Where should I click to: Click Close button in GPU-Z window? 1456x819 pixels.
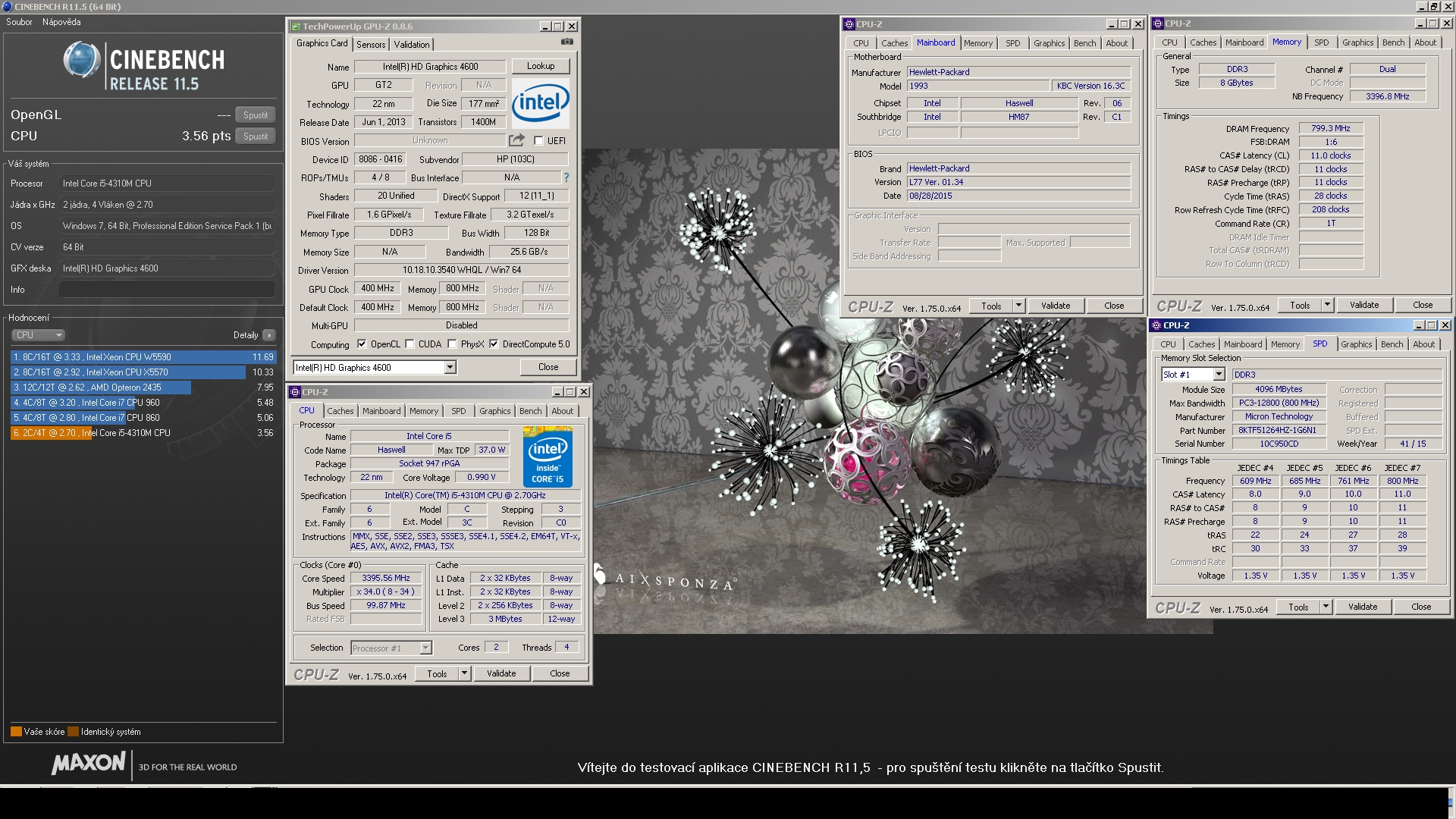548,367
